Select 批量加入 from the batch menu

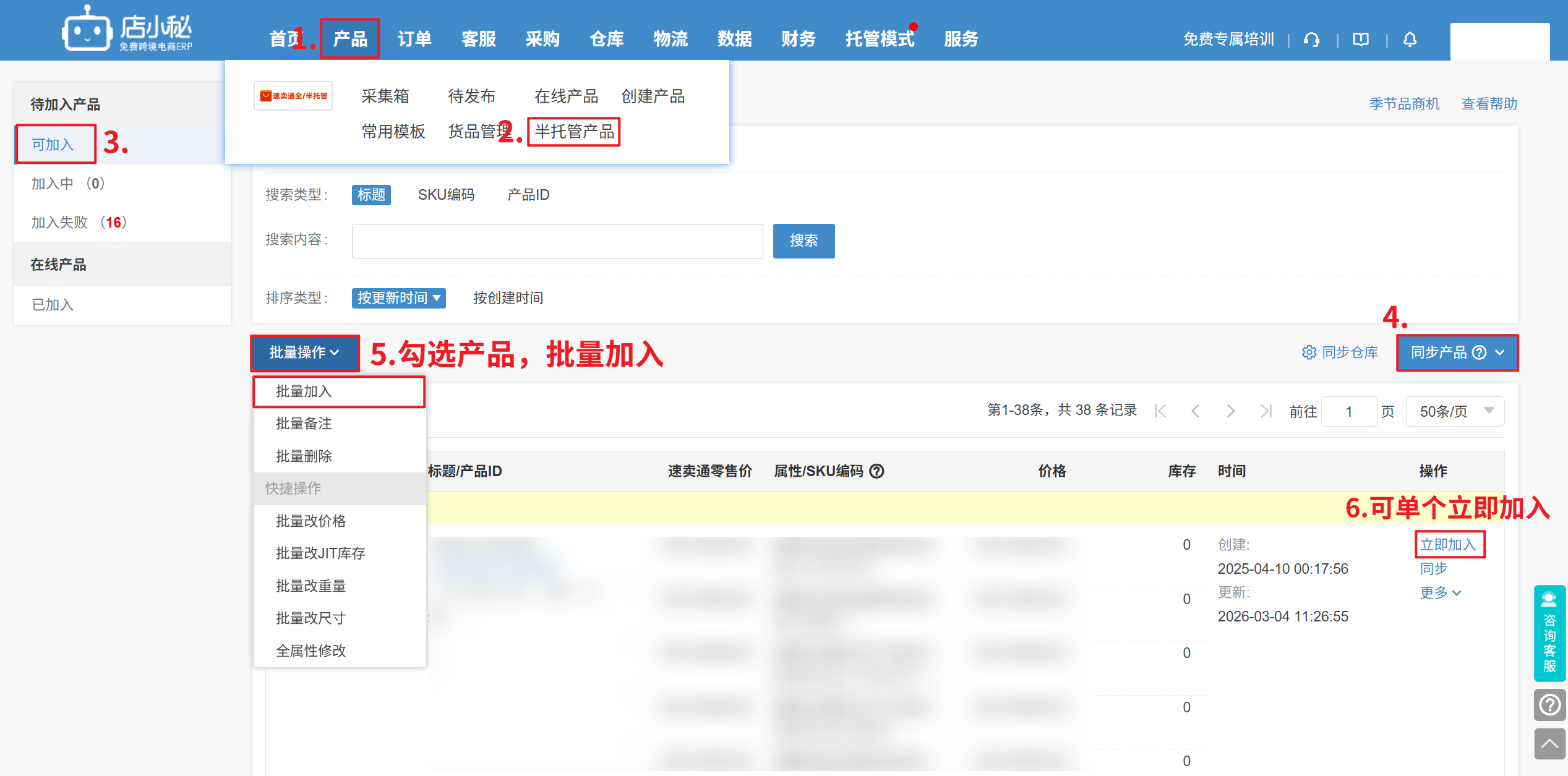(x=304, y=391)
